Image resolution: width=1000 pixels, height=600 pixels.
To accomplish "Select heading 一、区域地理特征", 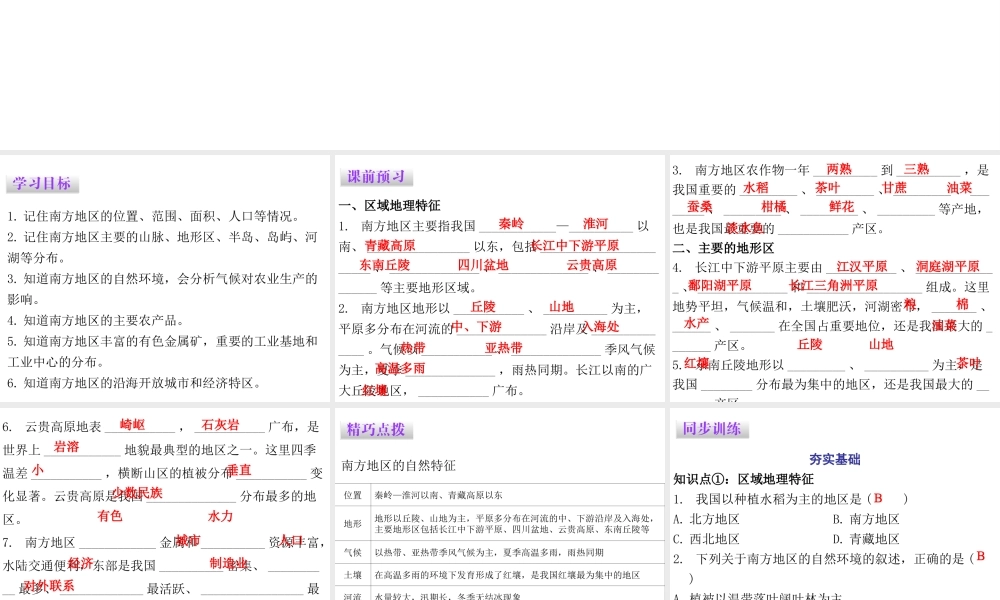I will (x=390, y=205).
